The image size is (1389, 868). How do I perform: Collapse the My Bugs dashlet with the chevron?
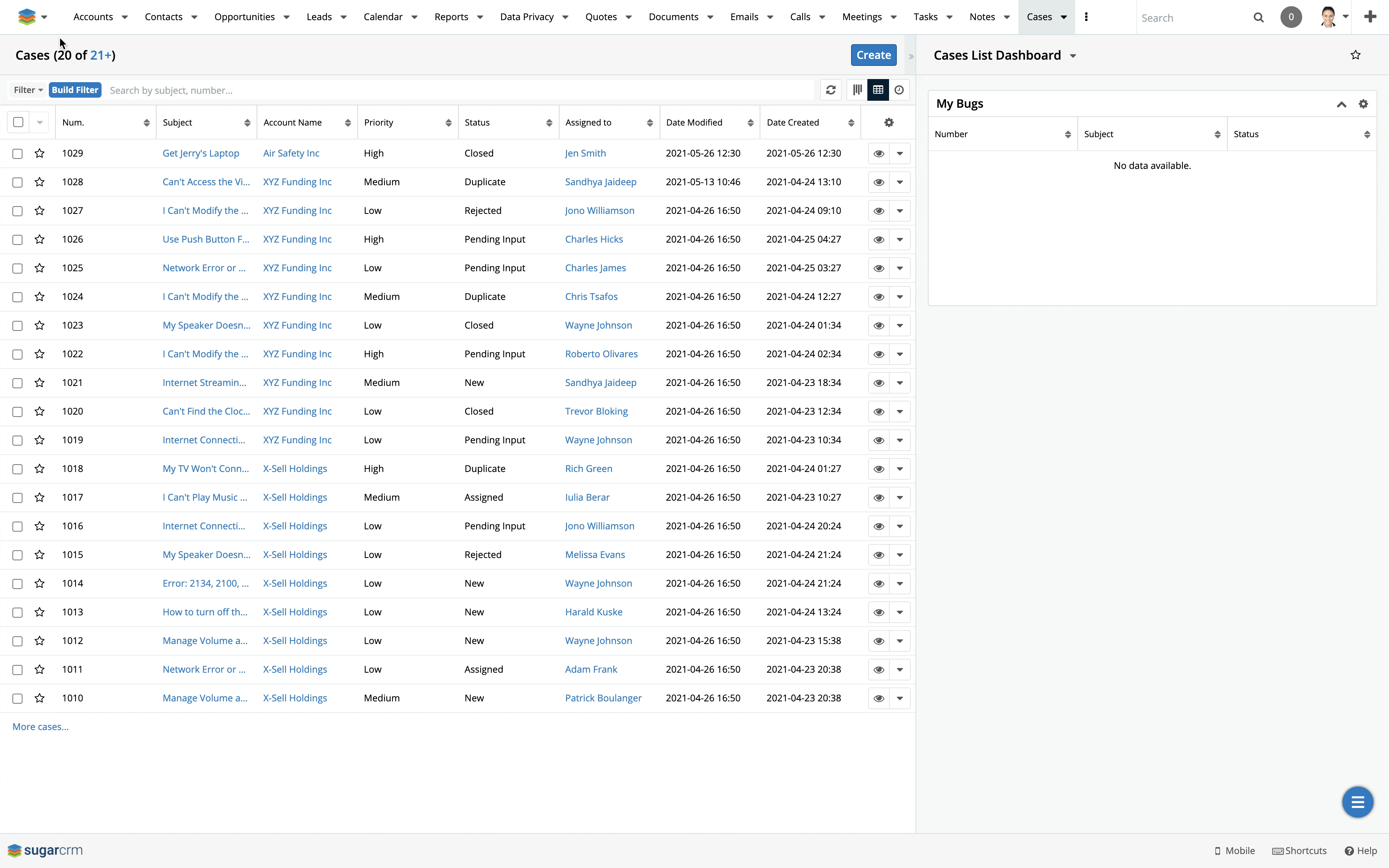pos(1342,104)
